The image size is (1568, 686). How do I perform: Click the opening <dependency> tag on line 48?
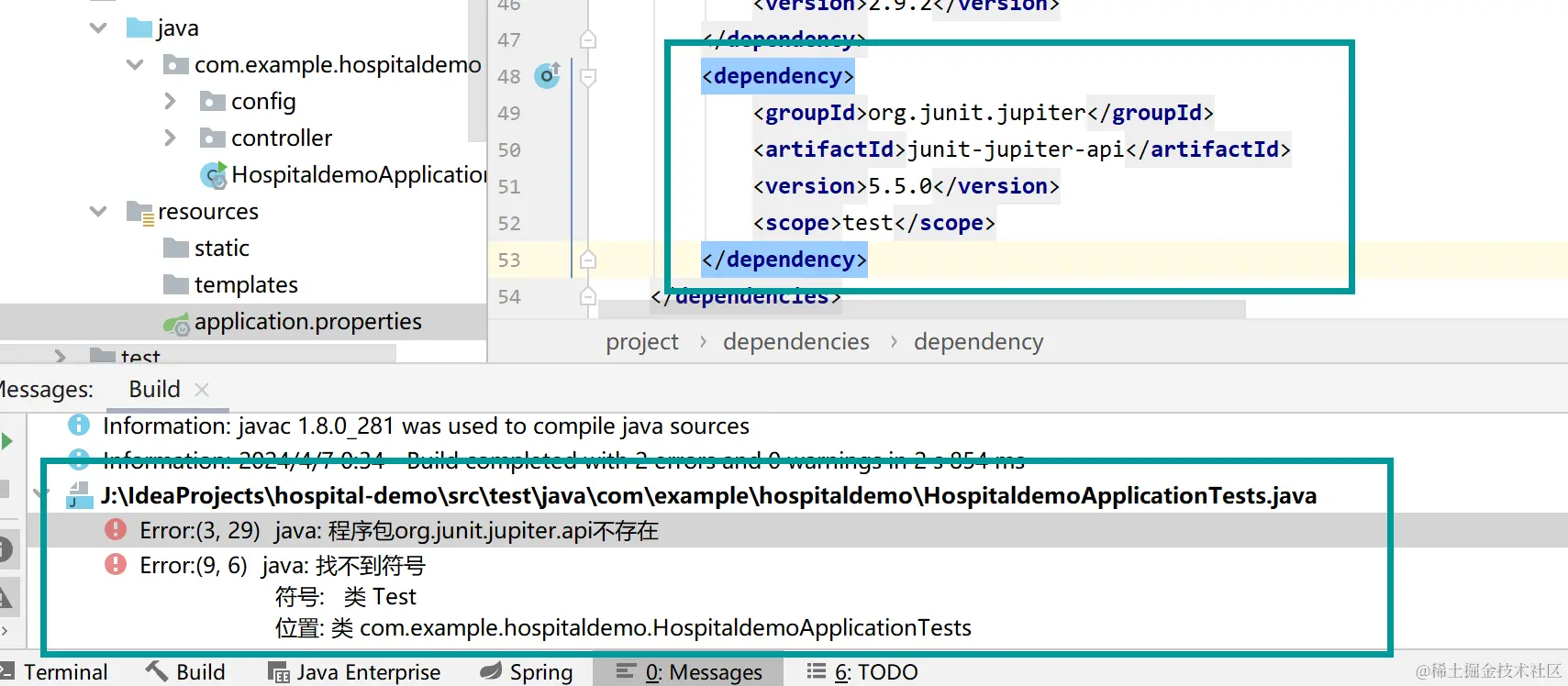coord(778,76)
